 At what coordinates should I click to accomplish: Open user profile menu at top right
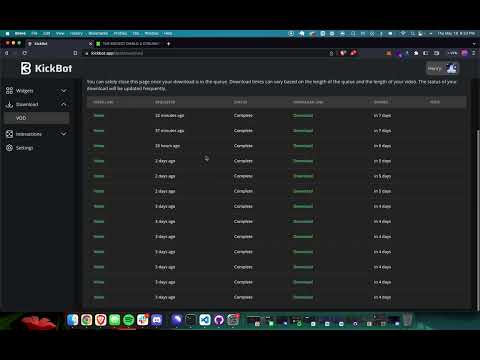tap(442, 68)
